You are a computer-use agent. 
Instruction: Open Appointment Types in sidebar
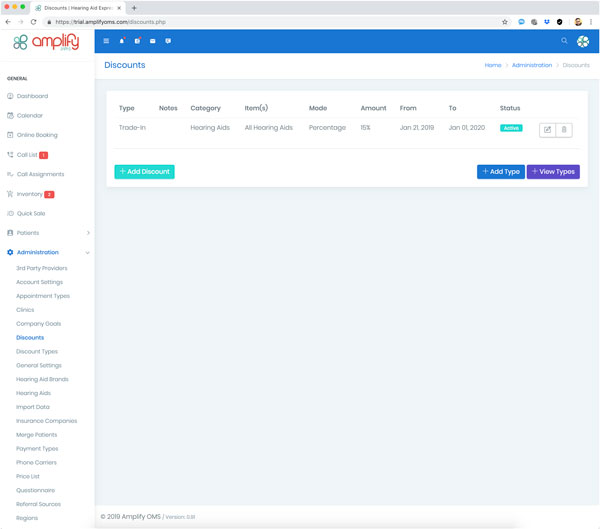(43, 296)
